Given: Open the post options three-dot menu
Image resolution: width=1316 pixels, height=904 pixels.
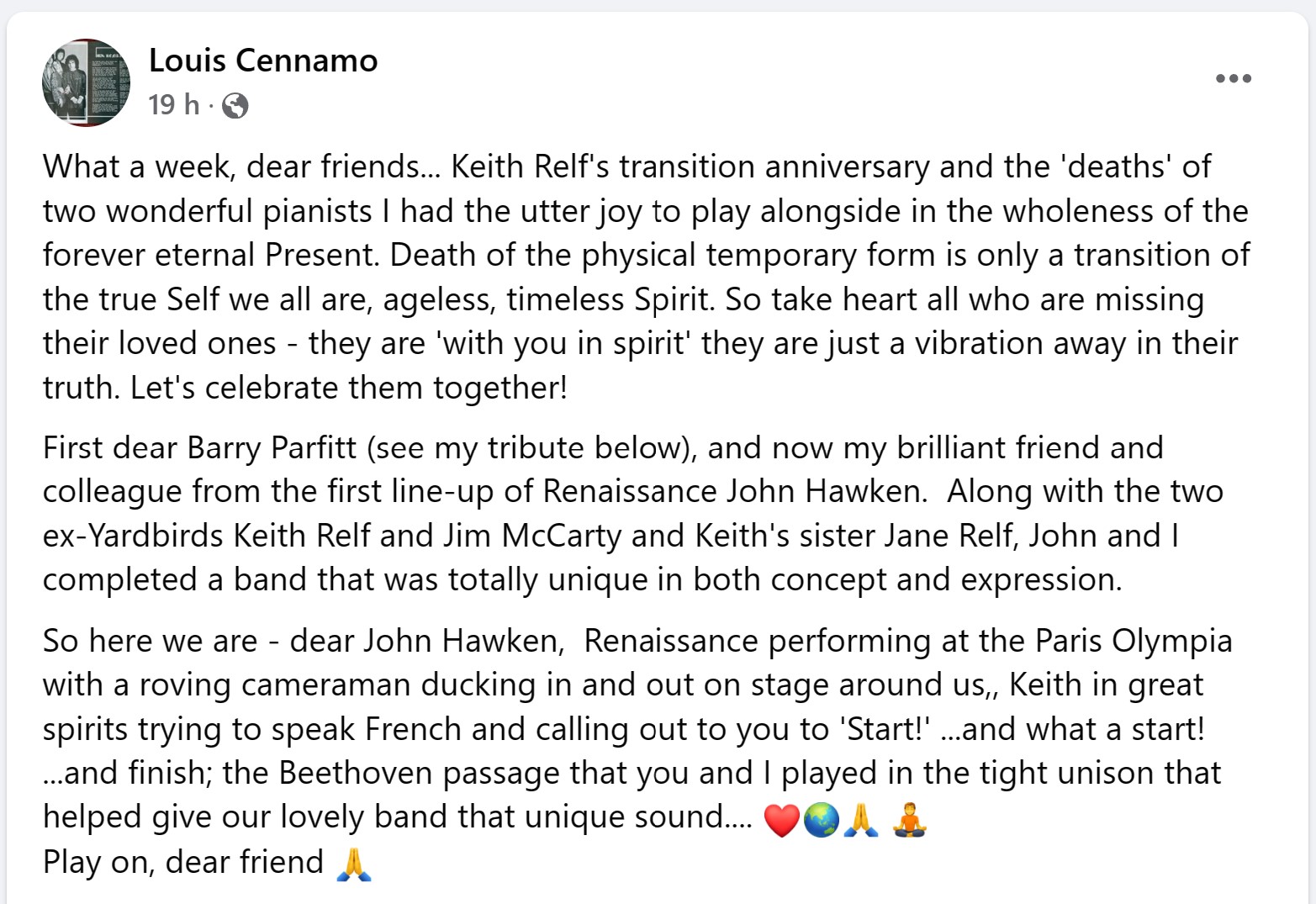Looking at the screenshot, I should 1233,79.
